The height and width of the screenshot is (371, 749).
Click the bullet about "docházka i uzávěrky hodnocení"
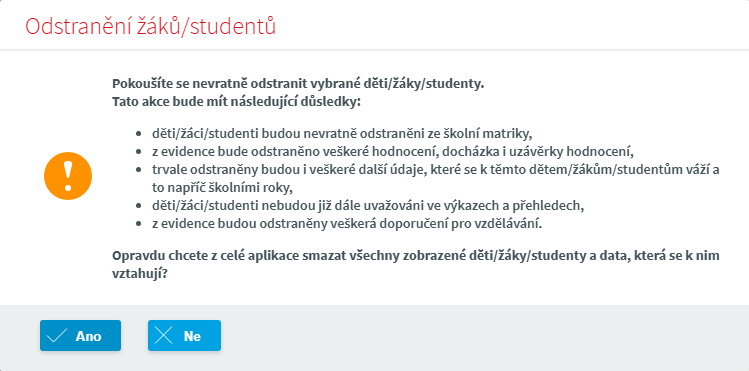pos(393,151)
